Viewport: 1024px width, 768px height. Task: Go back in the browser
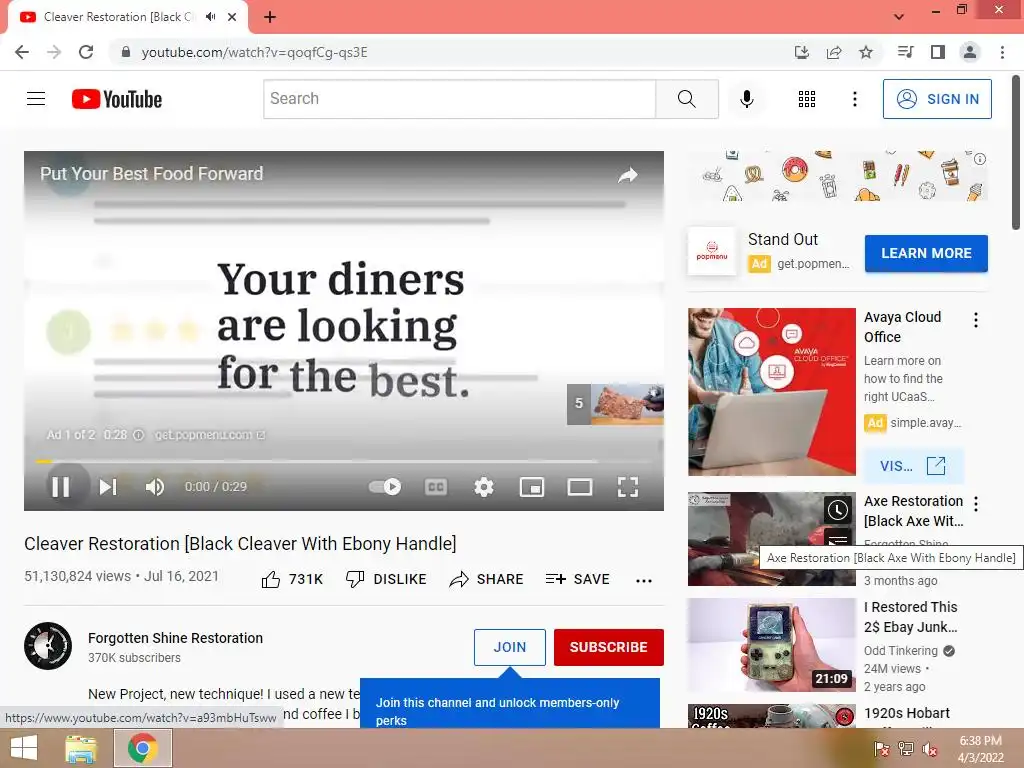[x=22, y=52]
